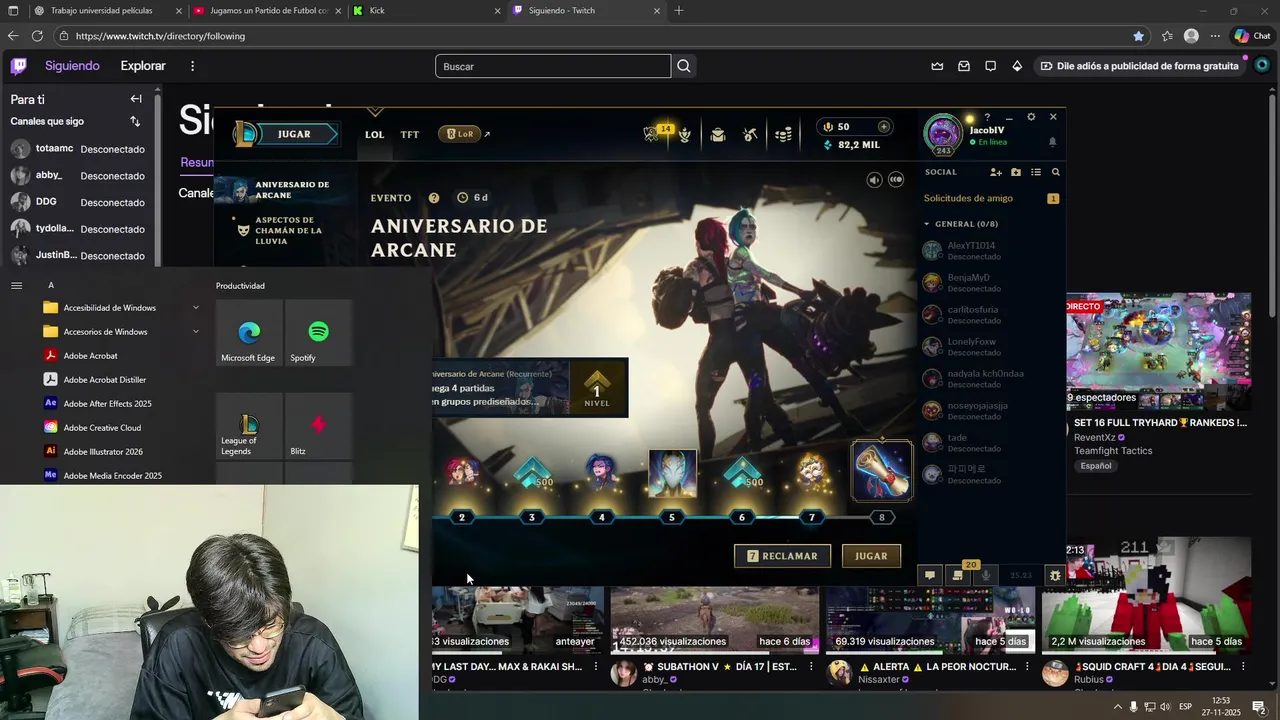The width and height of the screenshot is (1280, 720).
Task: Open Twitch inbox notifications icon
Action: pos(964,66)
